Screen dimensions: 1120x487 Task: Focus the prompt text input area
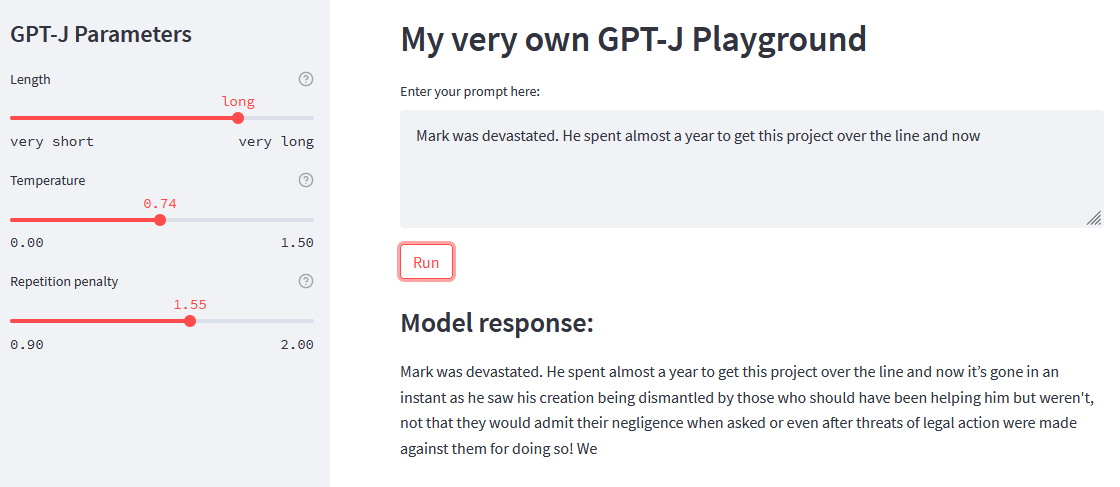tap(750, 170)
